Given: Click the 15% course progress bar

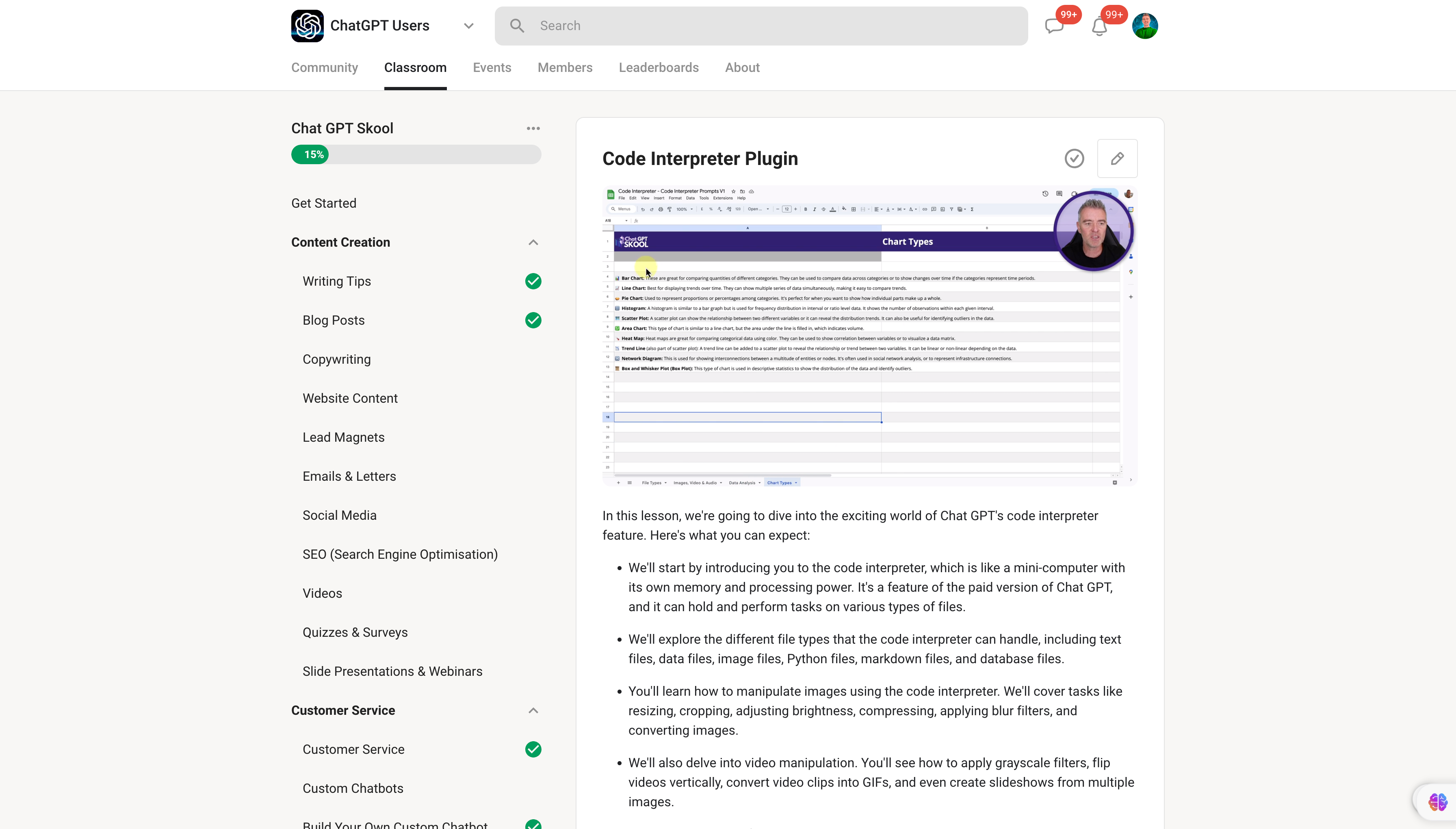Looking at the screenshot, I should pos(416,154).
